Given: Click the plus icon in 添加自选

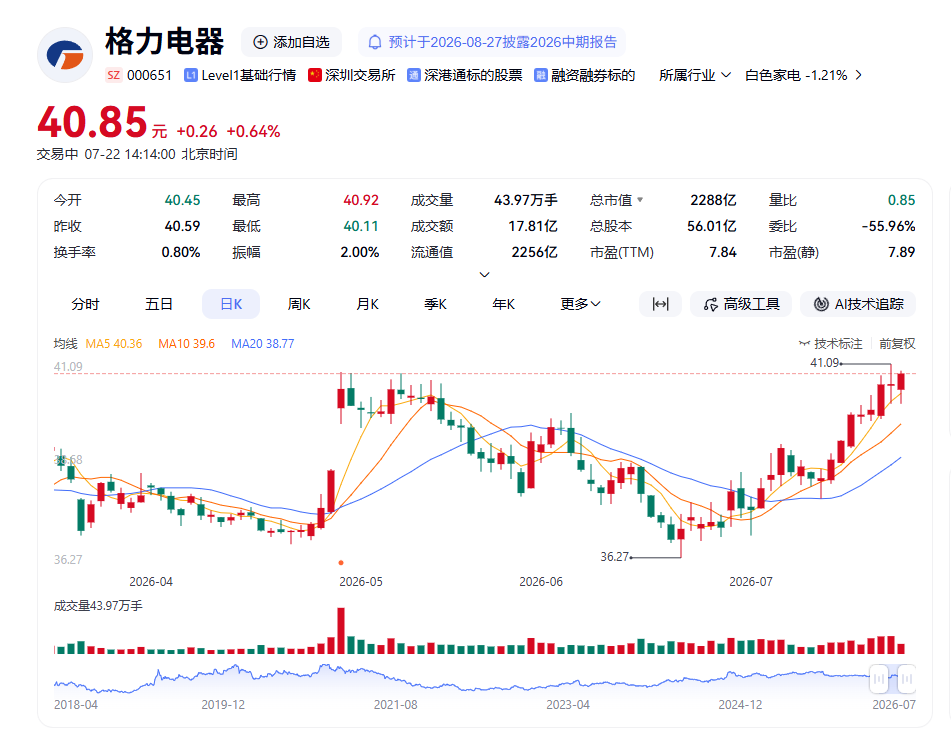Looking at the screenshot, I should [260, 42].
